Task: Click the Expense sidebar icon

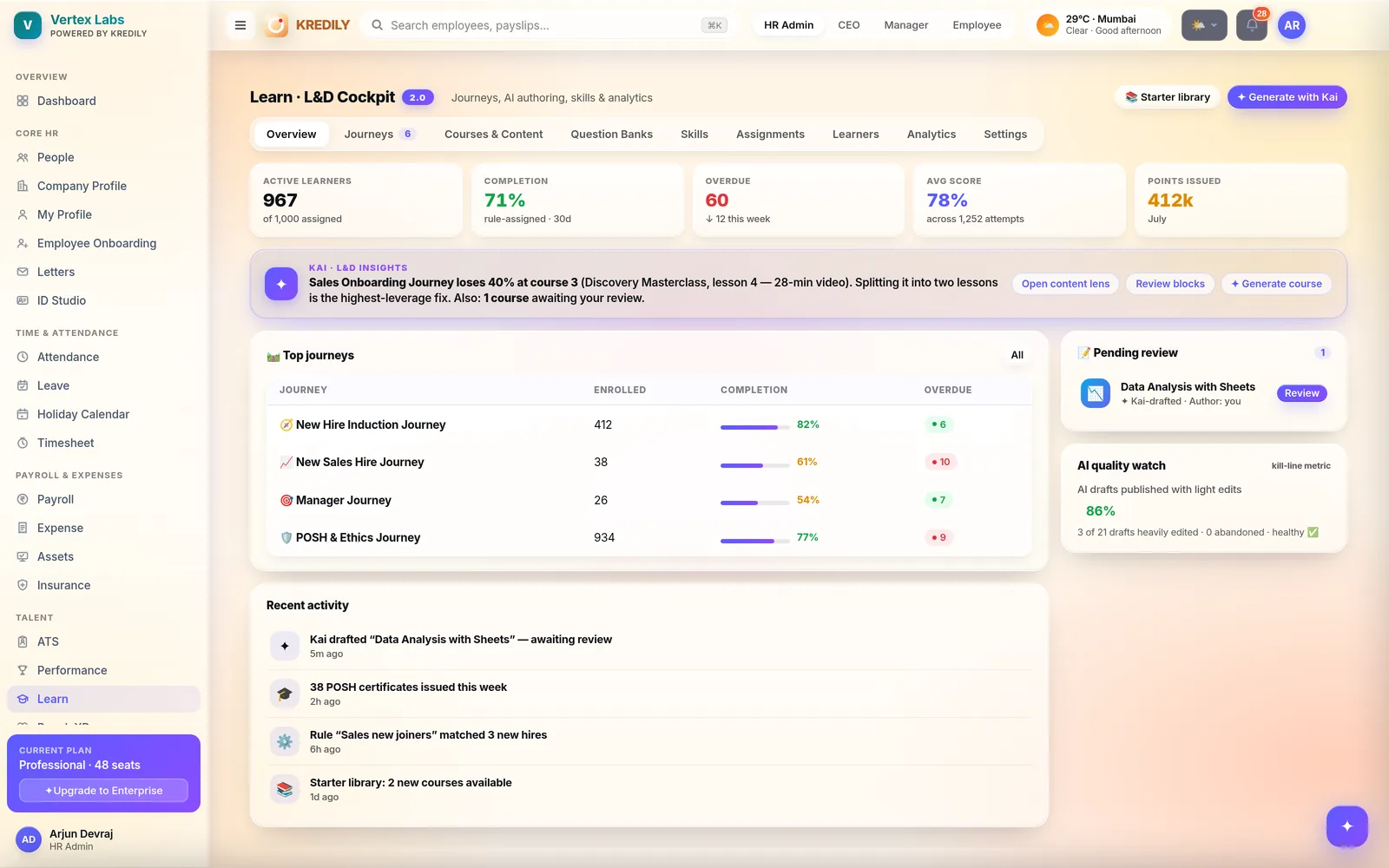Action: [x=23, y=528]
